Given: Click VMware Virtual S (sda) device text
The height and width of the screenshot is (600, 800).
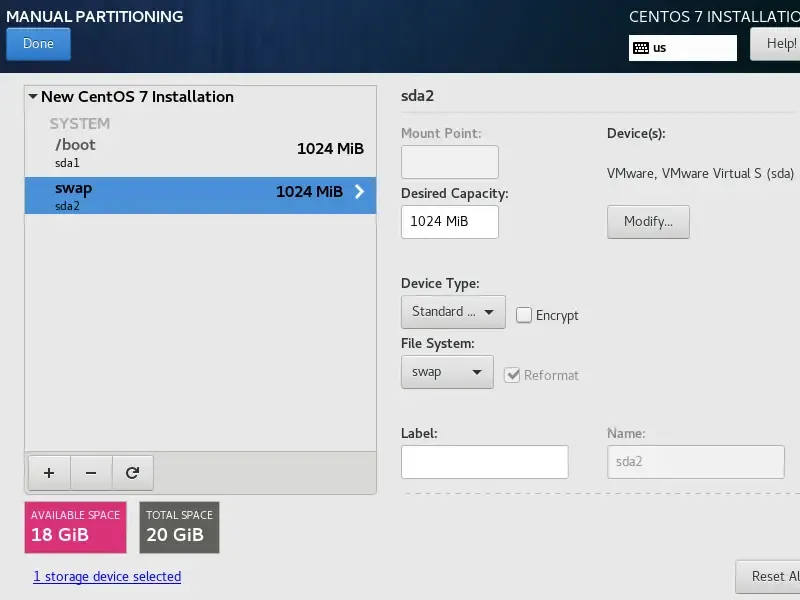Looking at the screenshot, I should tap(700, 173).
